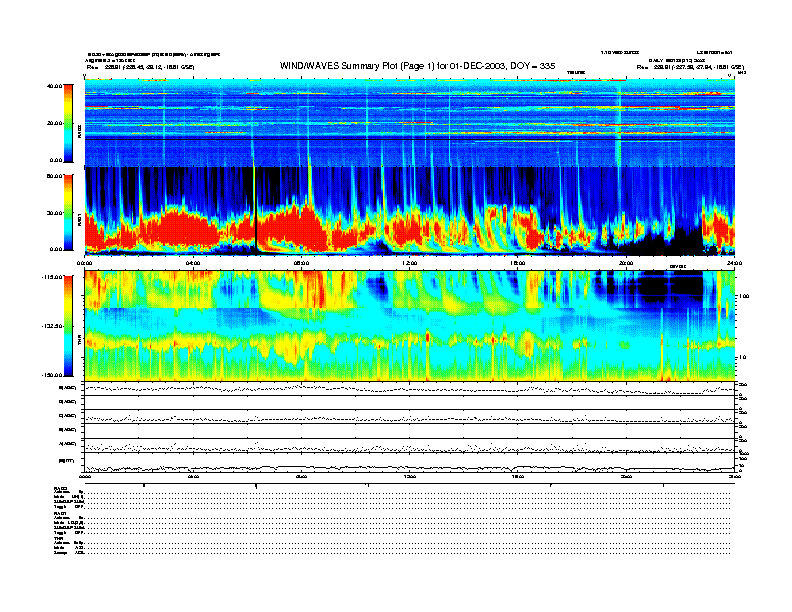
Task: Click the RAD2 spectrogram panel
Action: (x=410, y=122)
